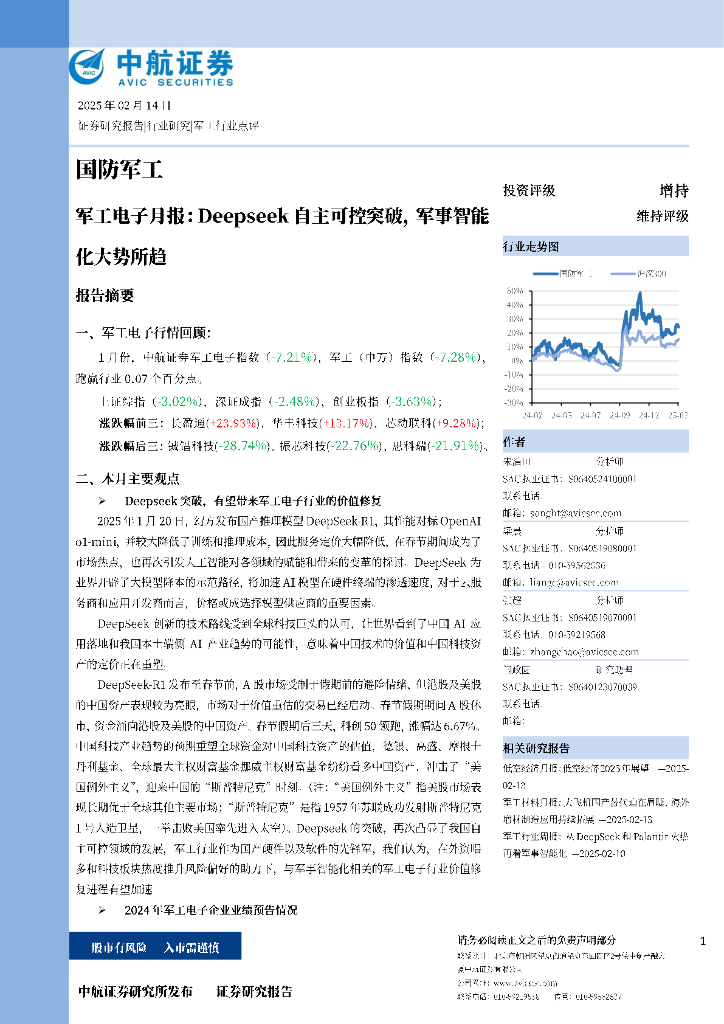Click the green '-21.91%' loss figure
This screenshot has width=724, height=1024.
tap(456, 445)
